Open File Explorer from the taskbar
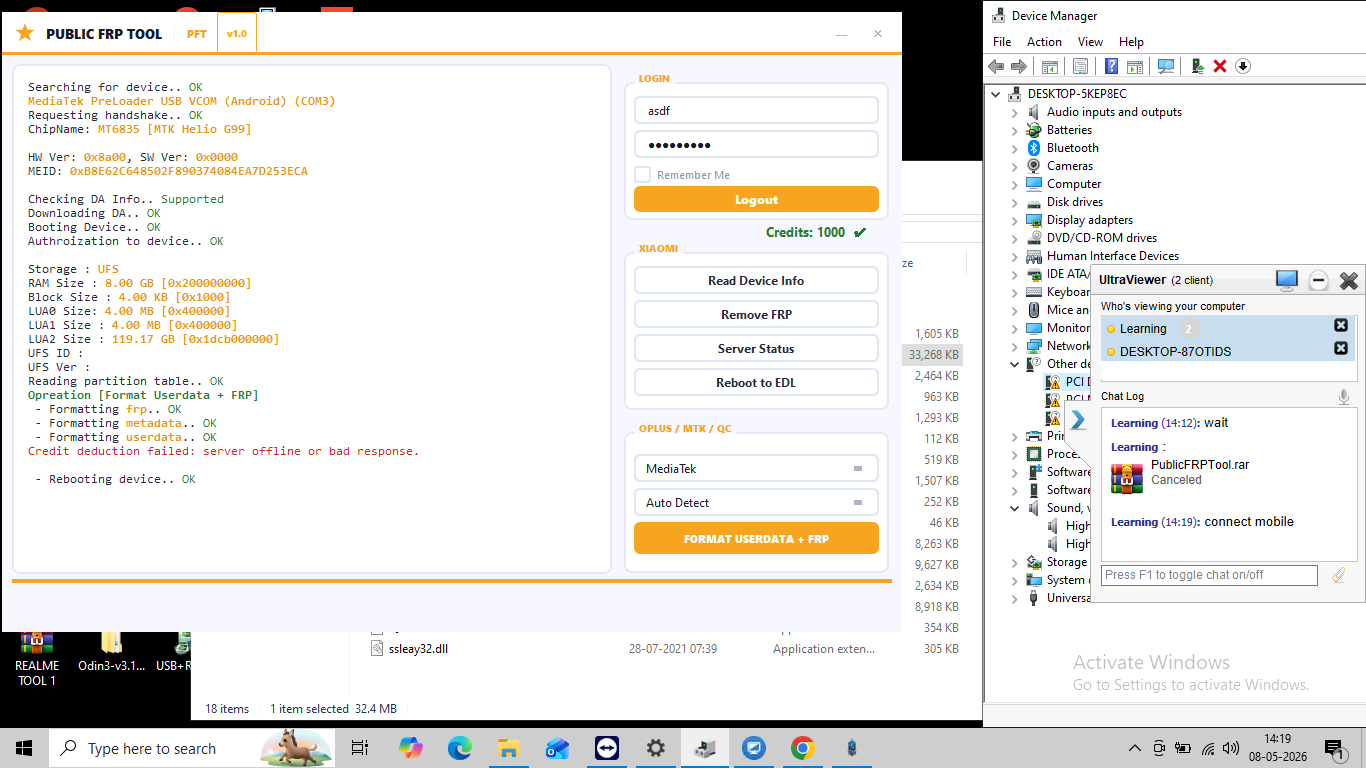Image resolution: width=1366 pixels, height=768 pixels. tap(508, 748)
